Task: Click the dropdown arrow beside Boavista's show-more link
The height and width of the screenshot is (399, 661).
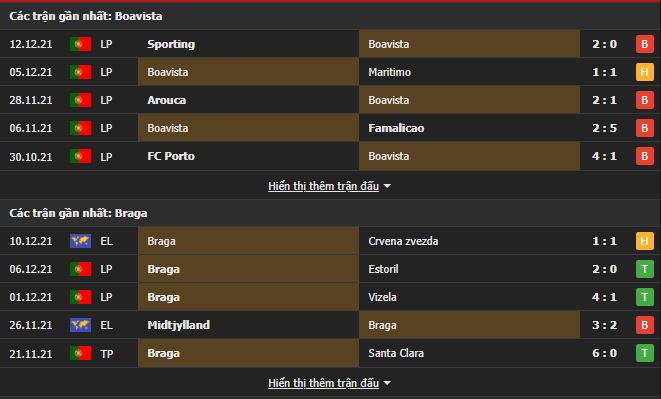Action: (x=387, y=186)
